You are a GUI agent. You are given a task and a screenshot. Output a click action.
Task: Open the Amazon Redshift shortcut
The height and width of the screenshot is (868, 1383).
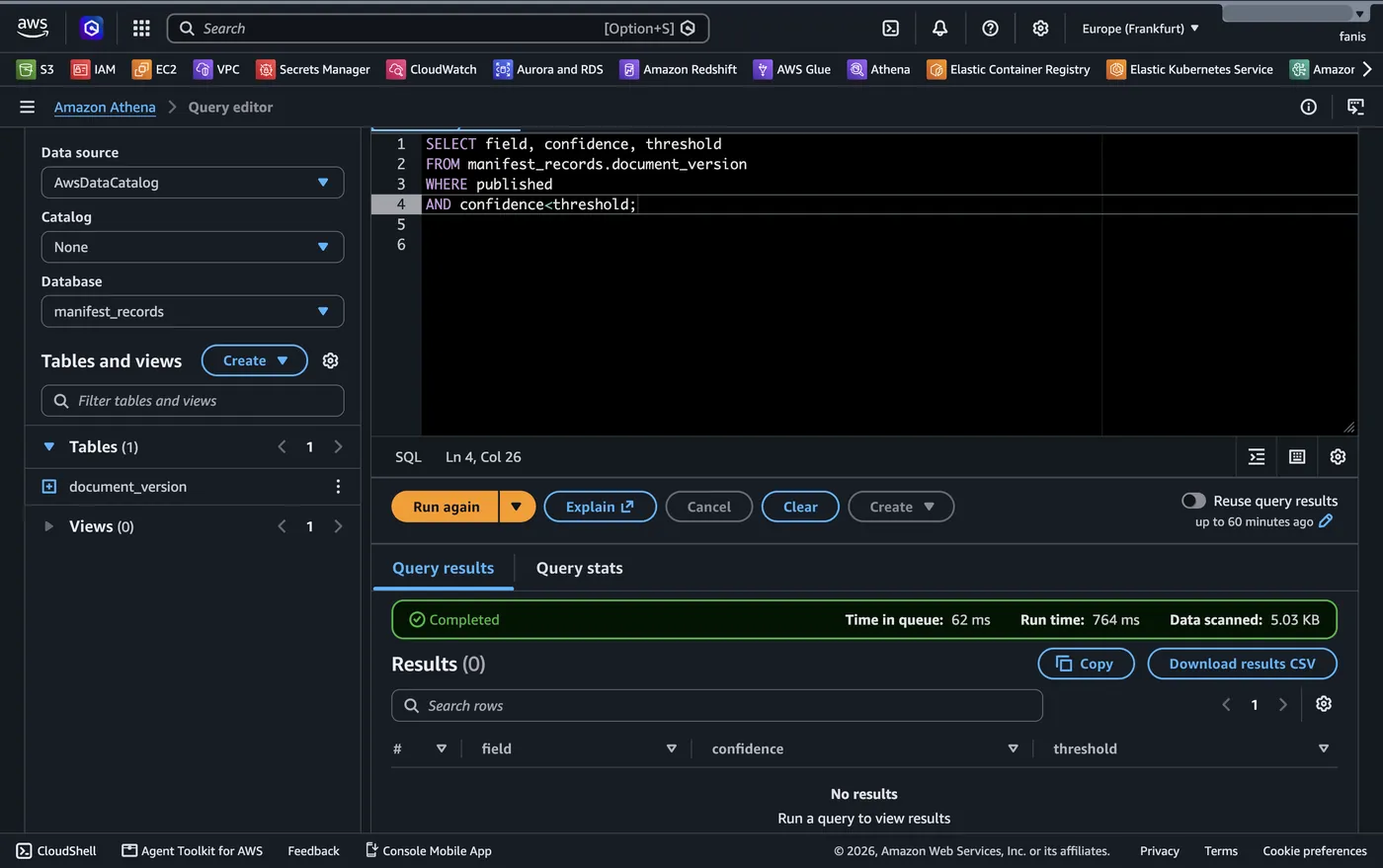point(678,69)
